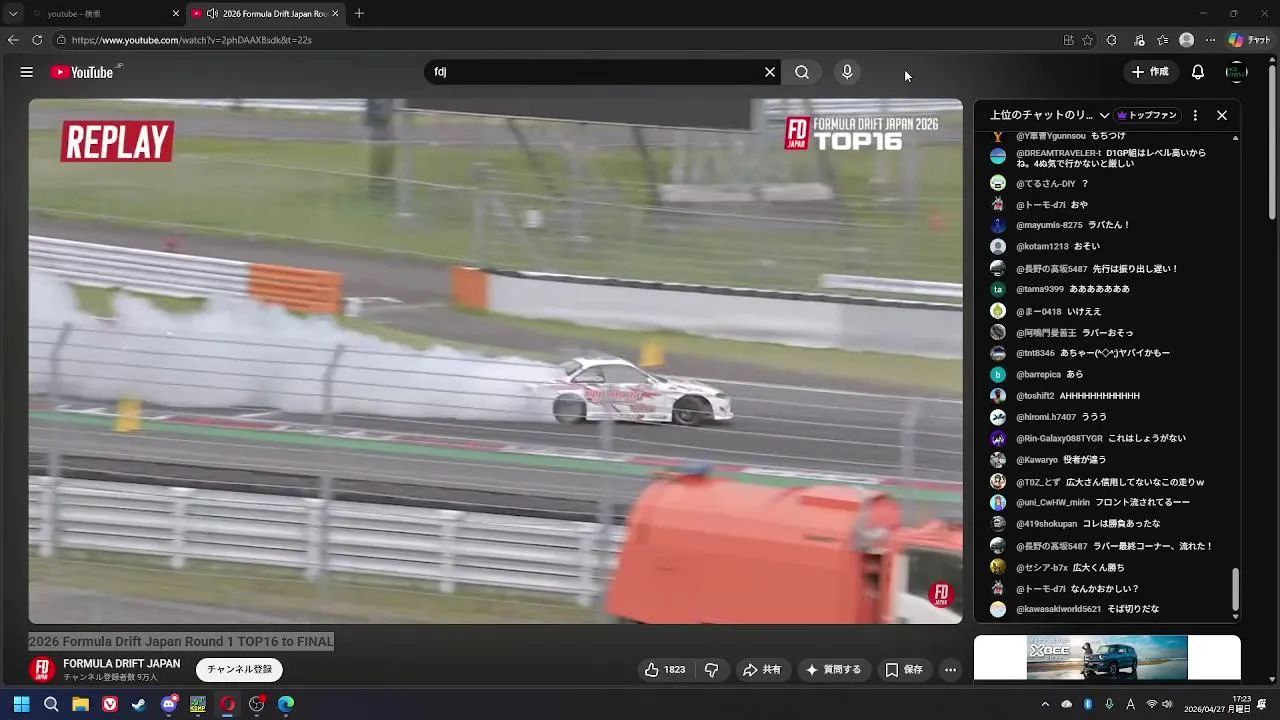Viewport: 1280px width, 720px height.
Task: Open the YouTube notifications bell
Action: (1198, 72)
